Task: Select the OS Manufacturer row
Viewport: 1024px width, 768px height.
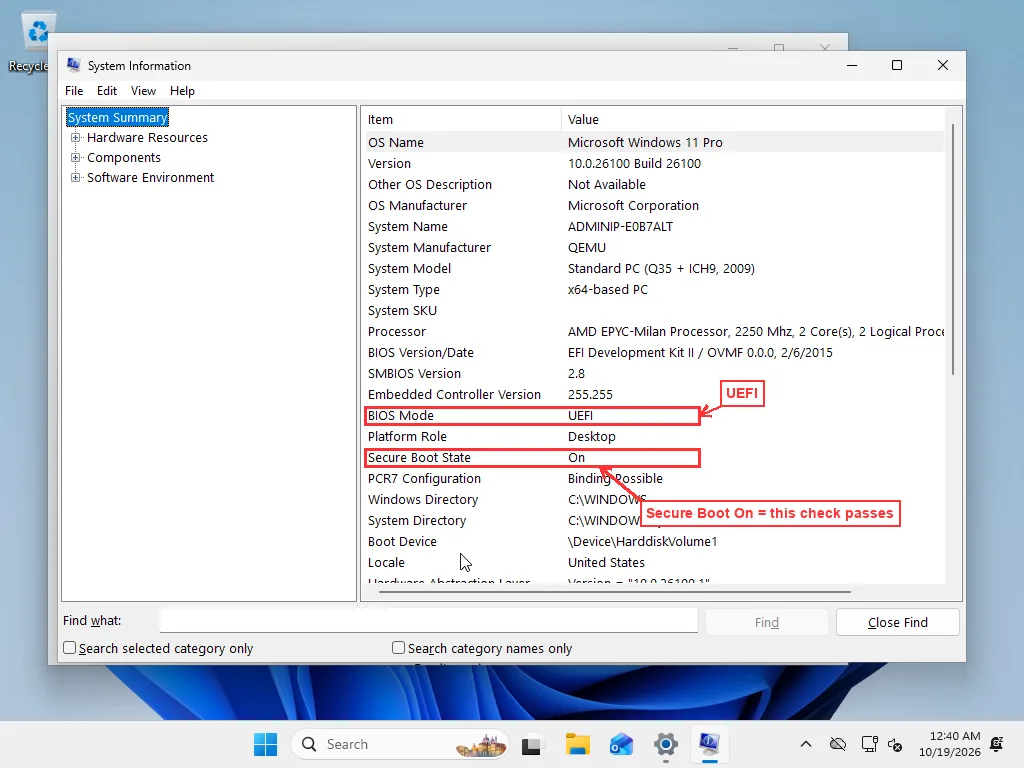Action: (654, 205)
